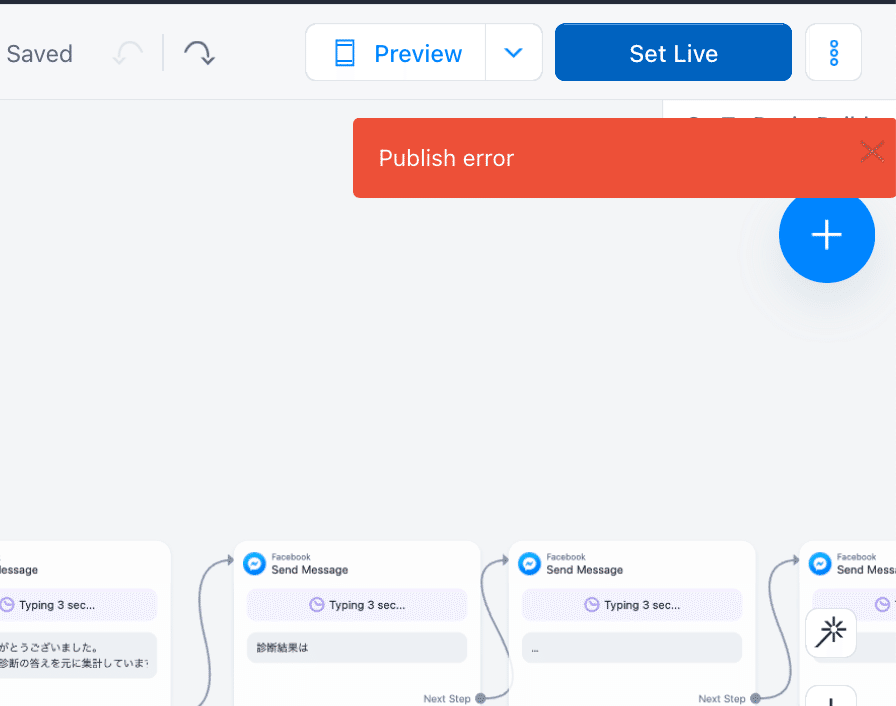Image resolution: width=896 pixels, height=706 pixels.
Task: Expand the dropdown chevron next to Preview
Action: pos(513,52)
